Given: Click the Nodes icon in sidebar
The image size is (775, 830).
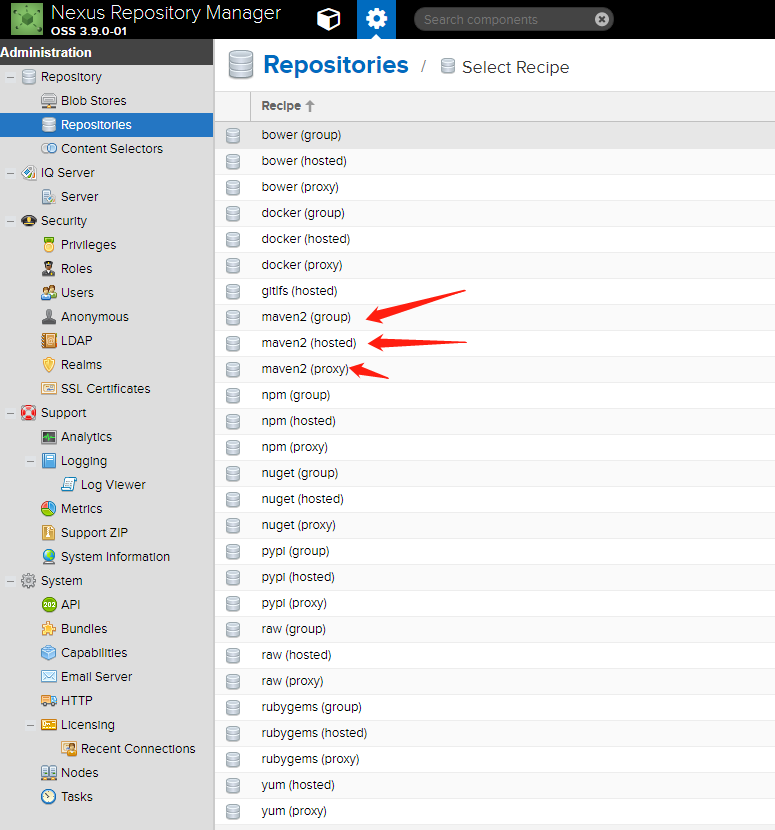Looking at the screenshot, I should tap(49, 772).
